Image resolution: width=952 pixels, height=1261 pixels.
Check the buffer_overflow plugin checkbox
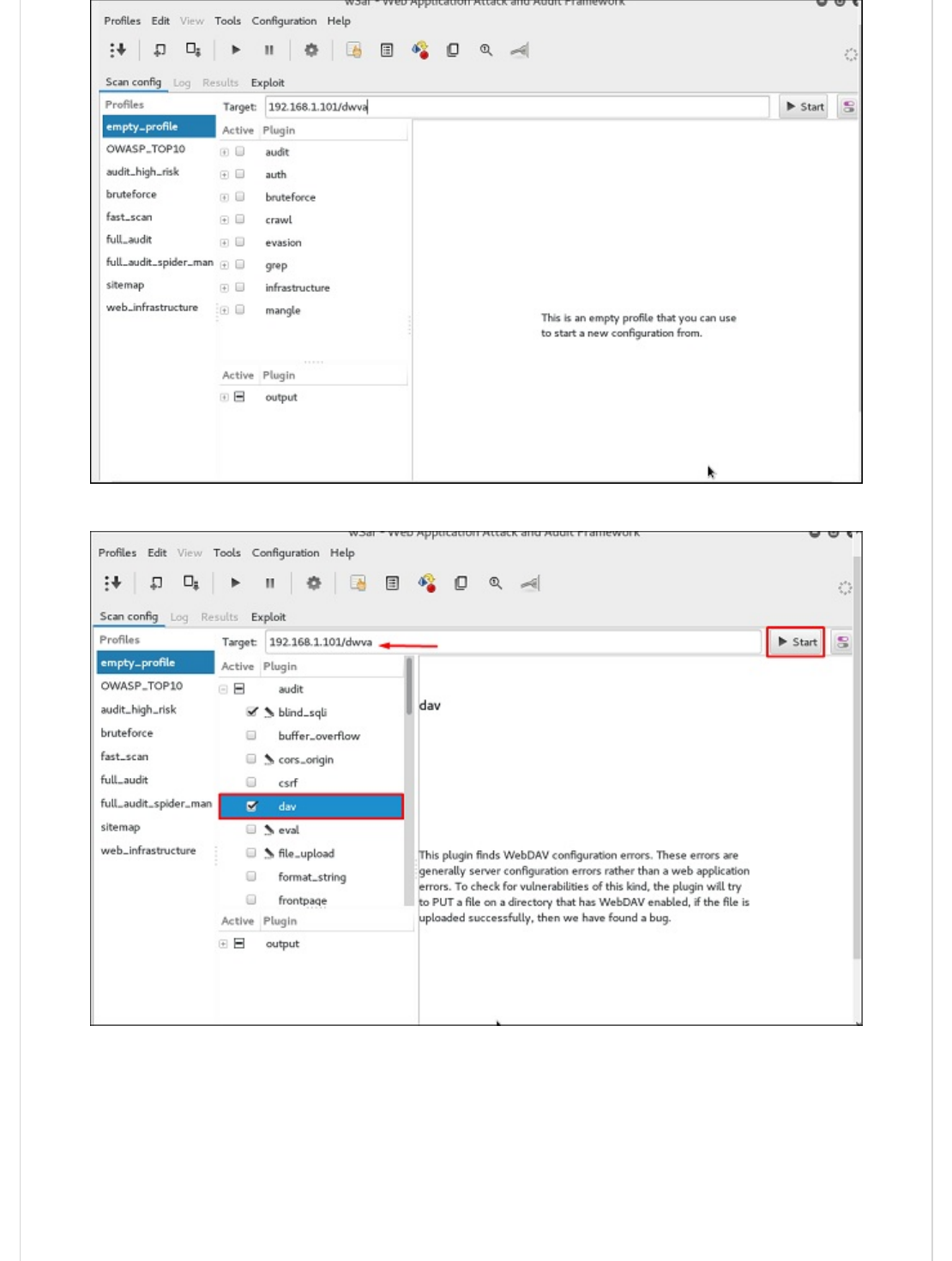[x=251, y=735]
